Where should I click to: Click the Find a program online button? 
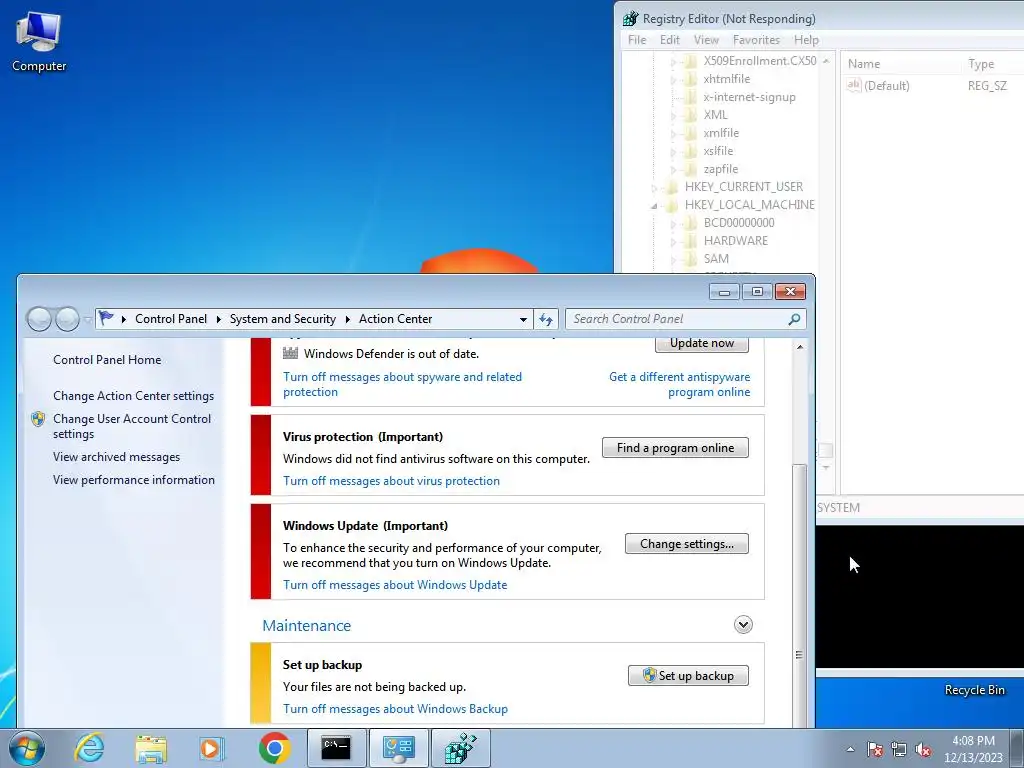coord(675,448)
